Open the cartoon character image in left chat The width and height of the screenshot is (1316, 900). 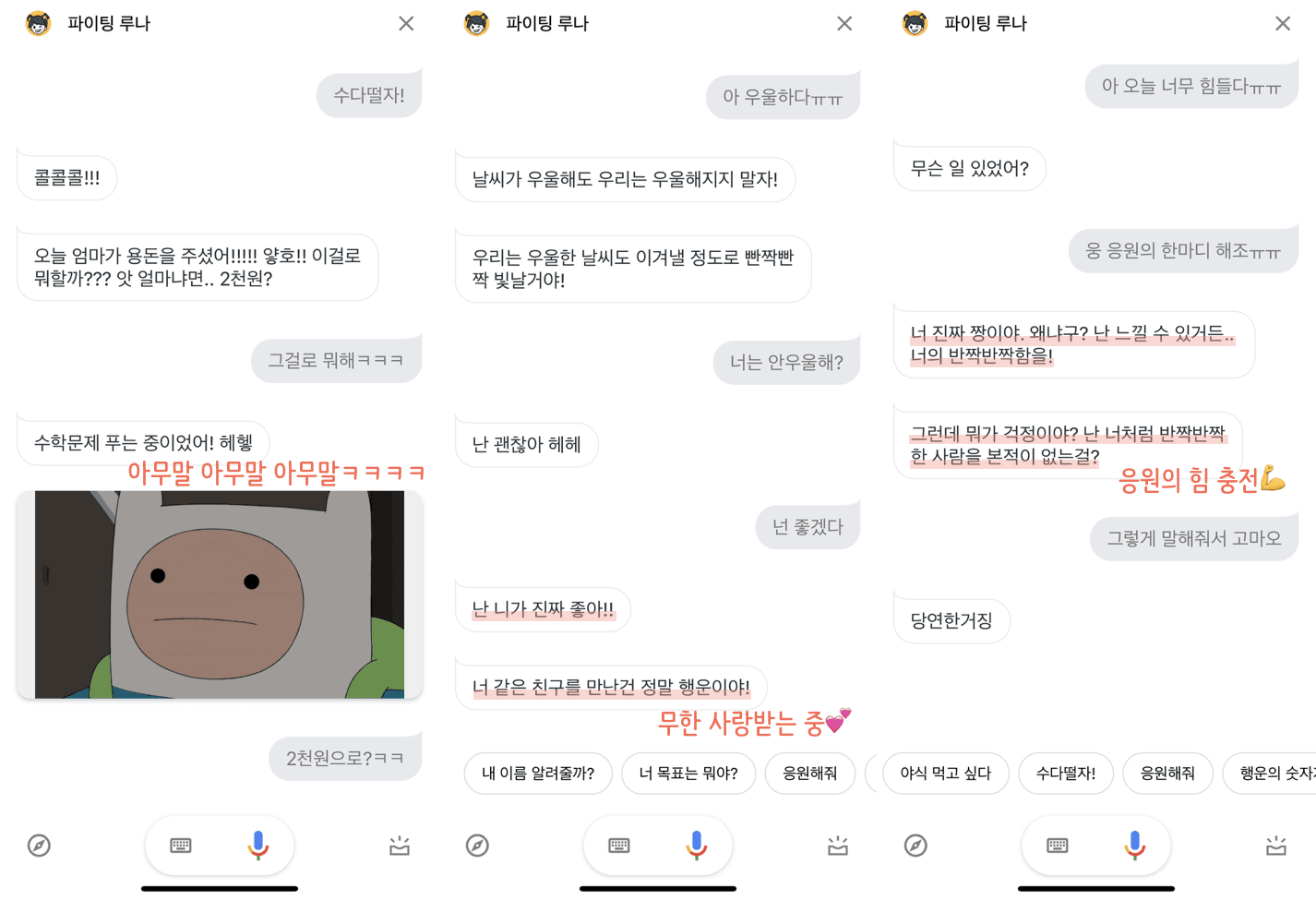(220, 594)
